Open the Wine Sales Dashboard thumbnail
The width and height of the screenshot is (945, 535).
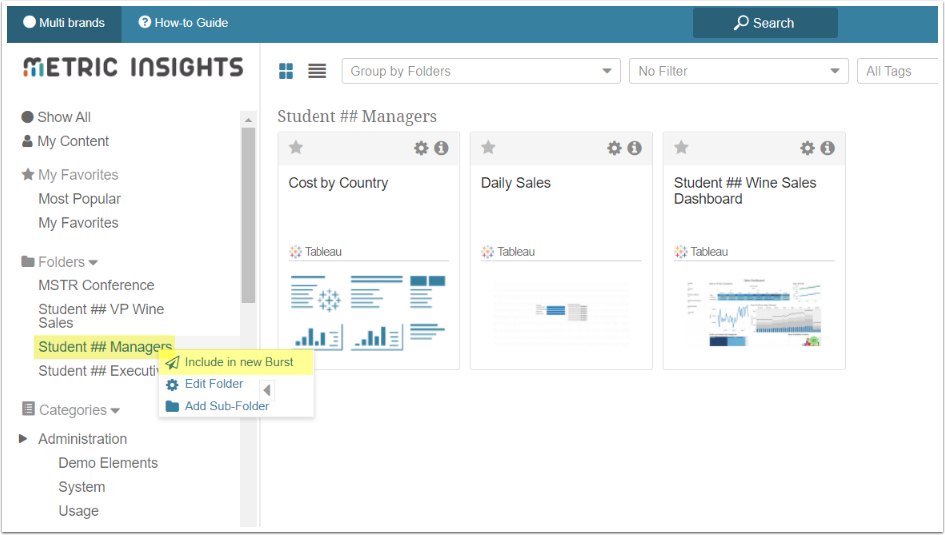tap(753, 312)
